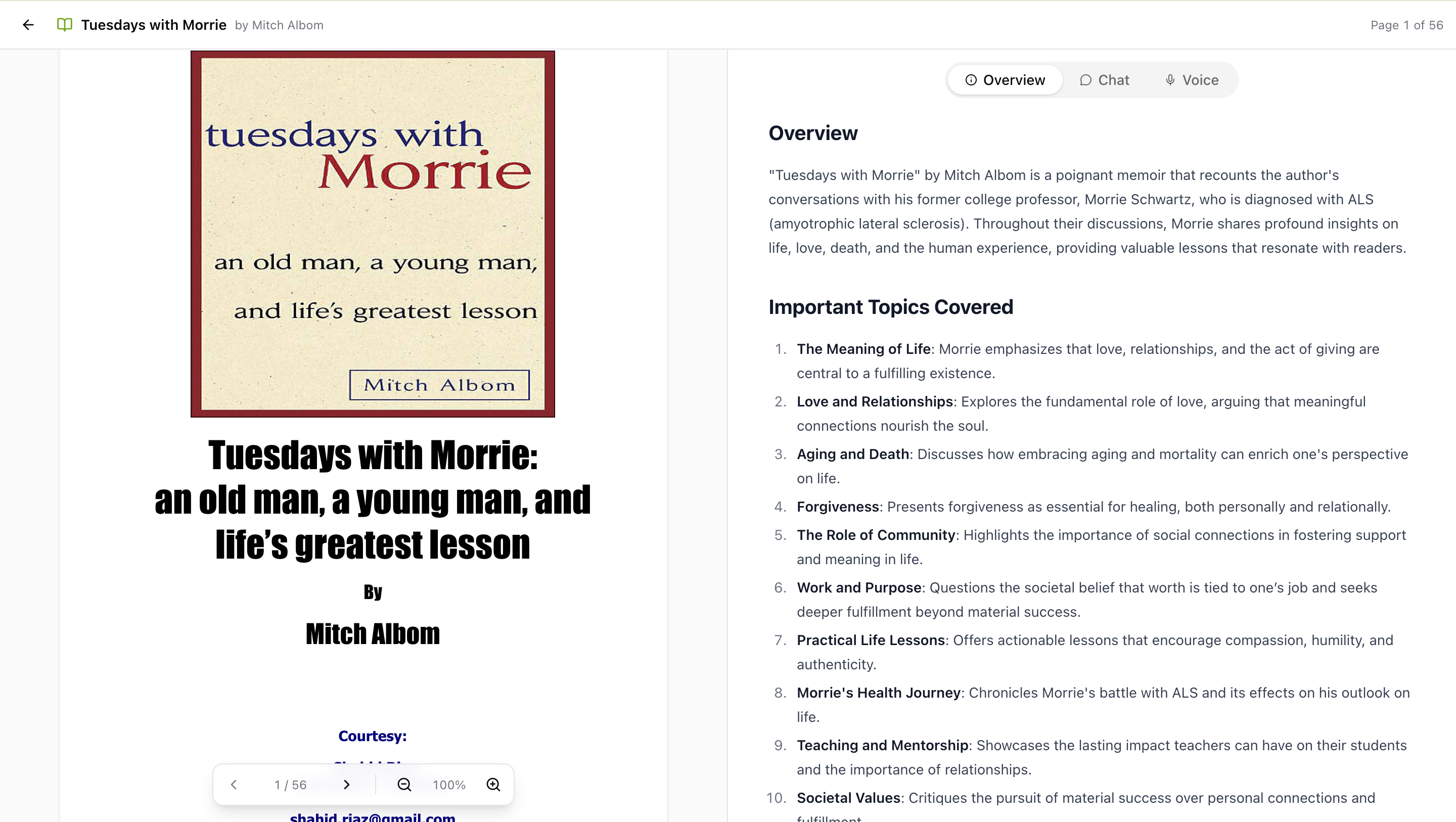Click the Page 1 of 56 label
Viewport: 1456px width, 822px height.
coord(1406,25)
